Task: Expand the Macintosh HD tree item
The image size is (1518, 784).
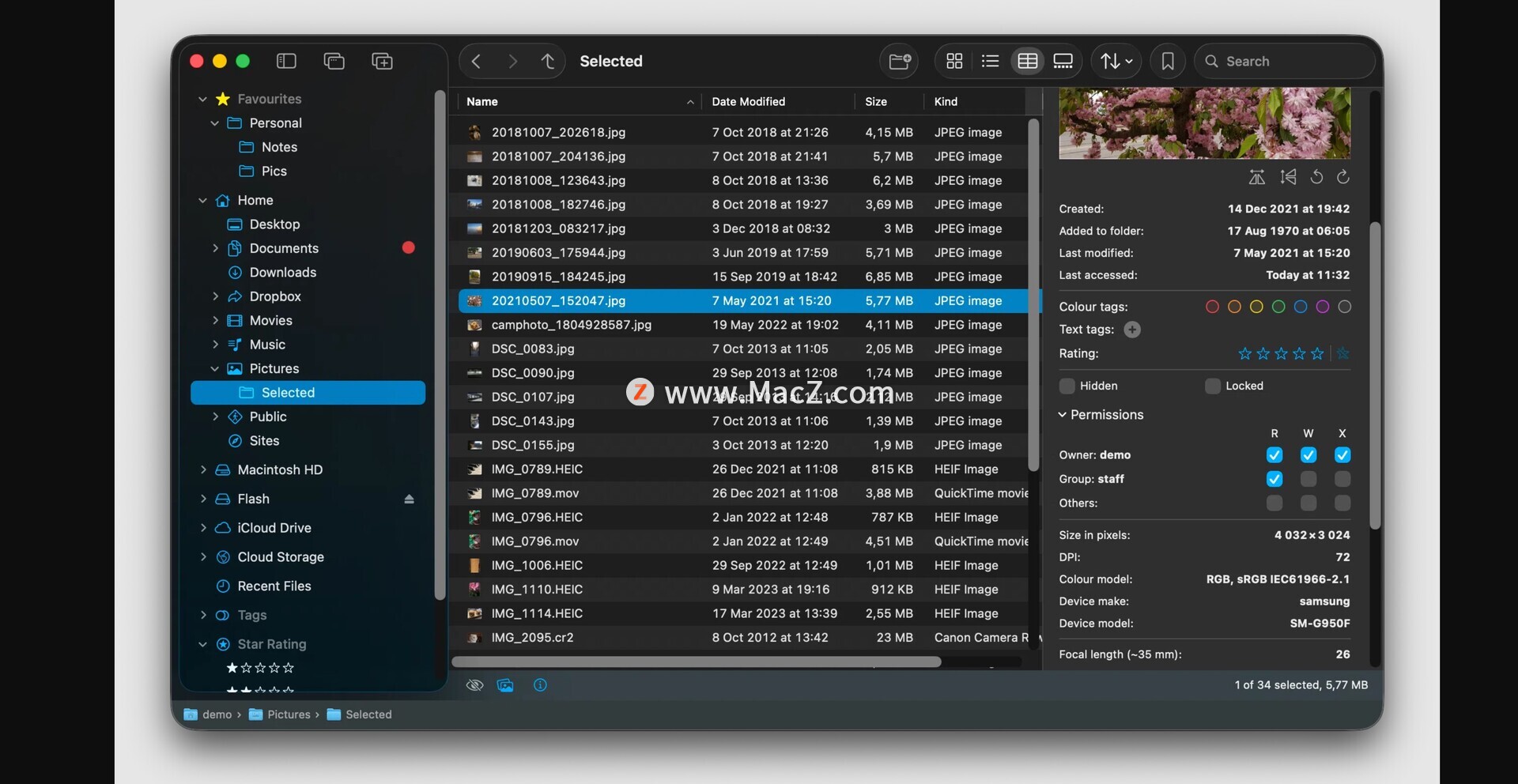Action: (x=203, y=470)
